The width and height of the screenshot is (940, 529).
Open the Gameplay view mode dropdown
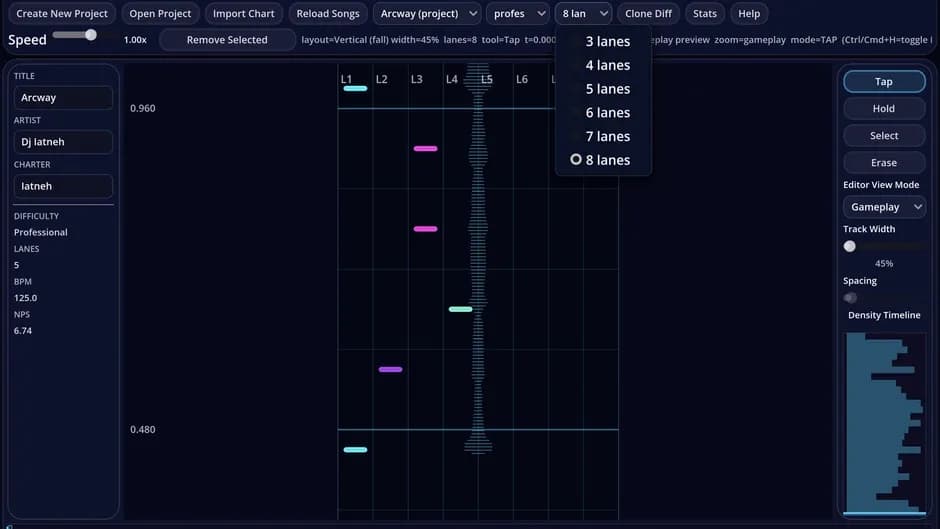pyautogui.click(x=884, y=207)
